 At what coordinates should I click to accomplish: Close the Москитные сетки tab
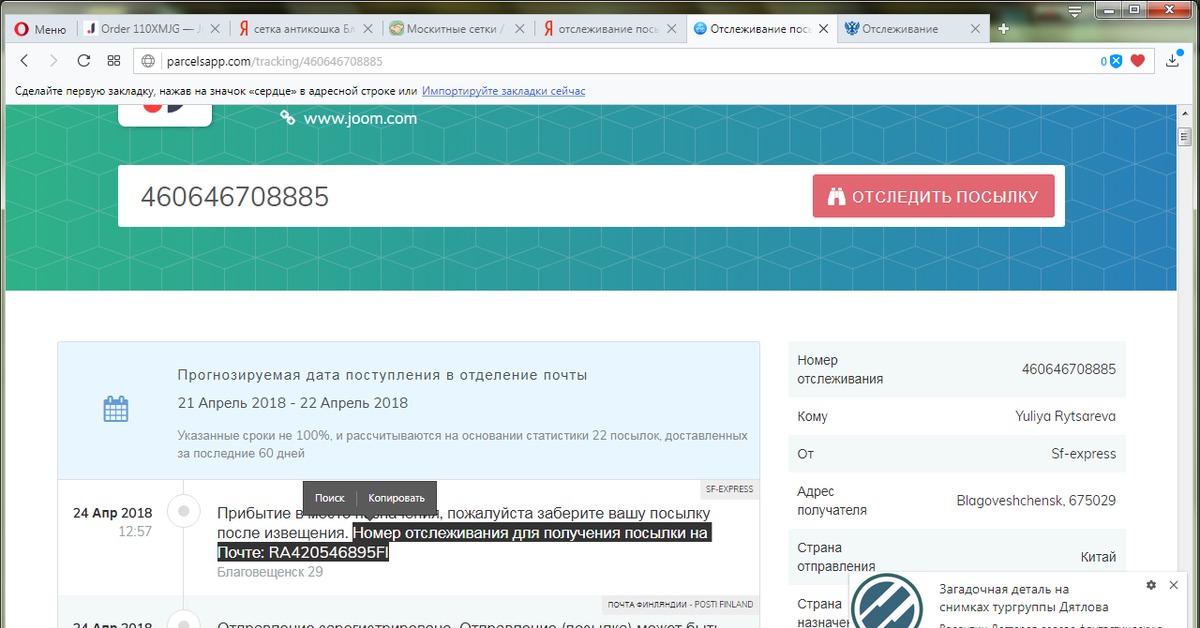(520, 30)
